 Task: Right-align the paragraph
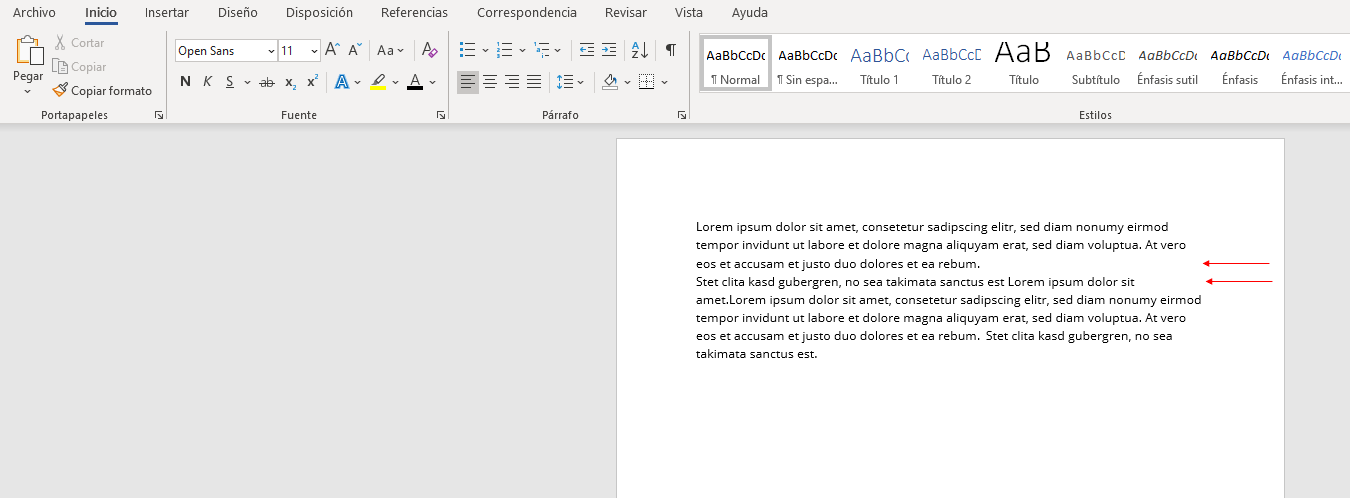tap(512, 82)
